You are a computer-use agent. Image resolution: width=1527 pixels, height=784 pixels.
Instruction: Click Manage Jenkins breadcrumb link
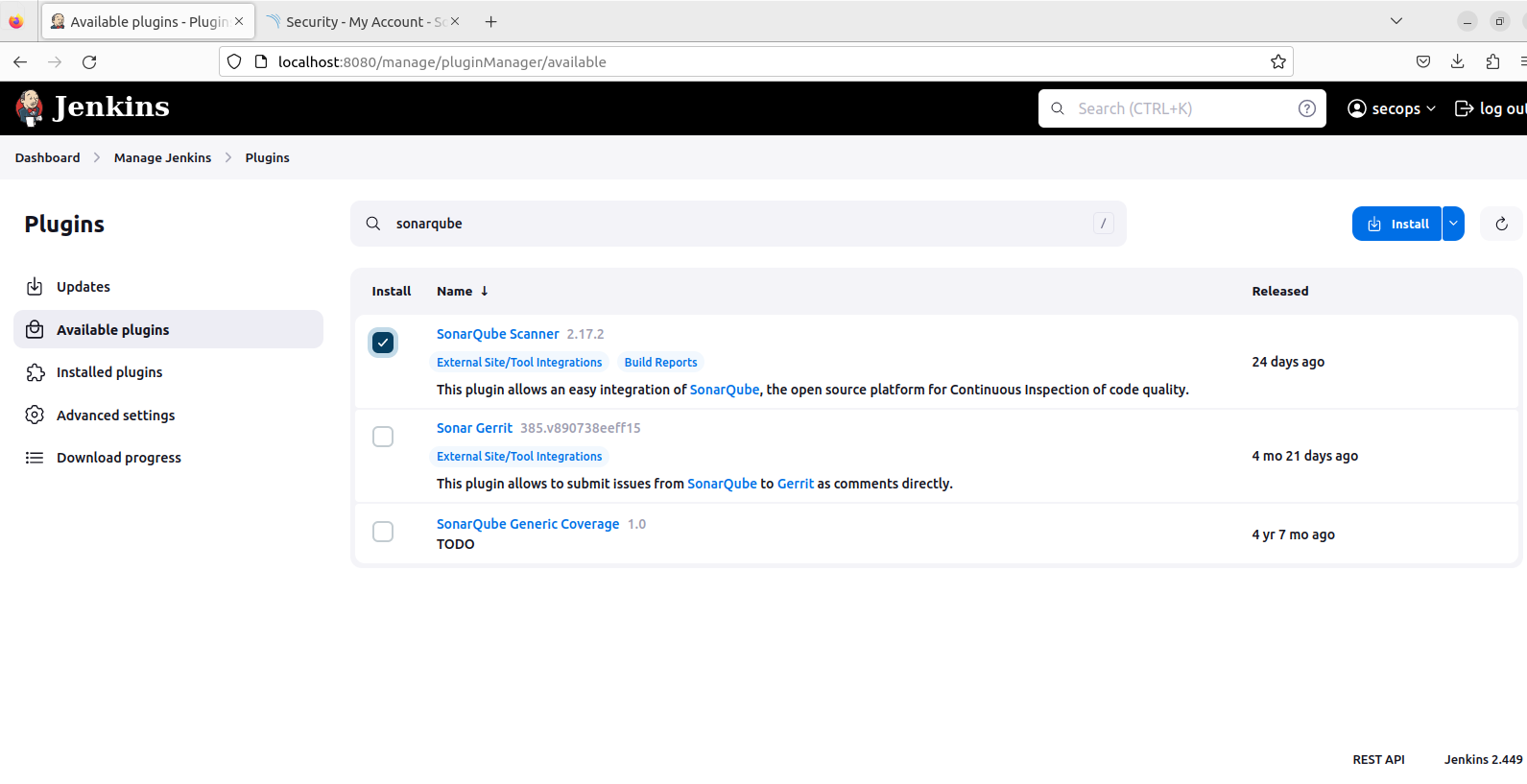tap(162, 157)
